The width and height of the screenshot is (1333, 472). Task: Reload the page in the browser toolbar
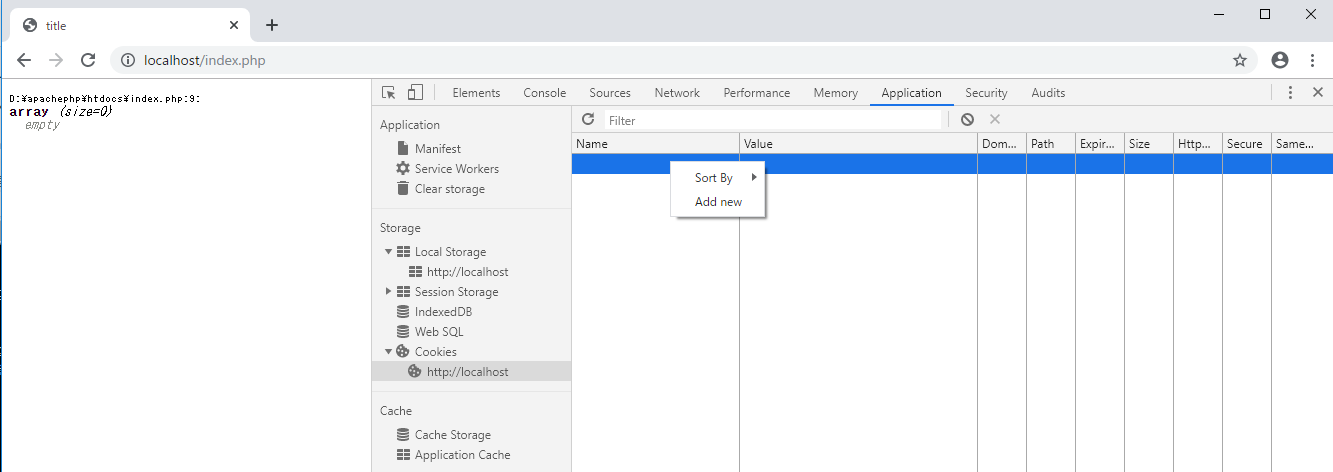pyautogui.click(x=88, y=60)
